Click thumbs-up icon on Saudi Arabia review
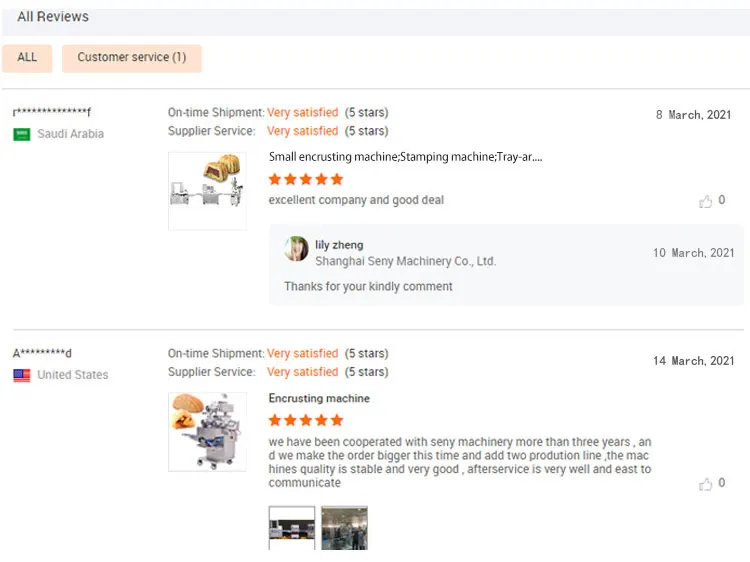 [x=706, y=201]
